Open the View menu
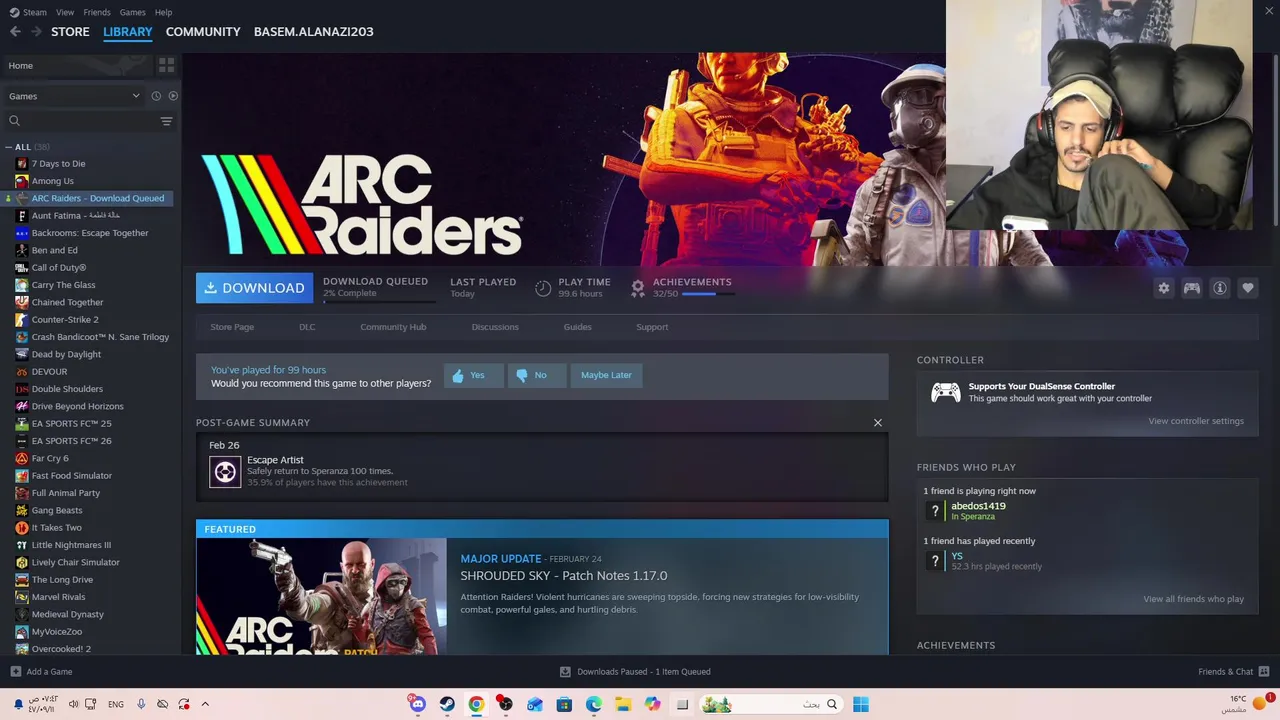1280x720 pixels. click(x=65, y=12)
